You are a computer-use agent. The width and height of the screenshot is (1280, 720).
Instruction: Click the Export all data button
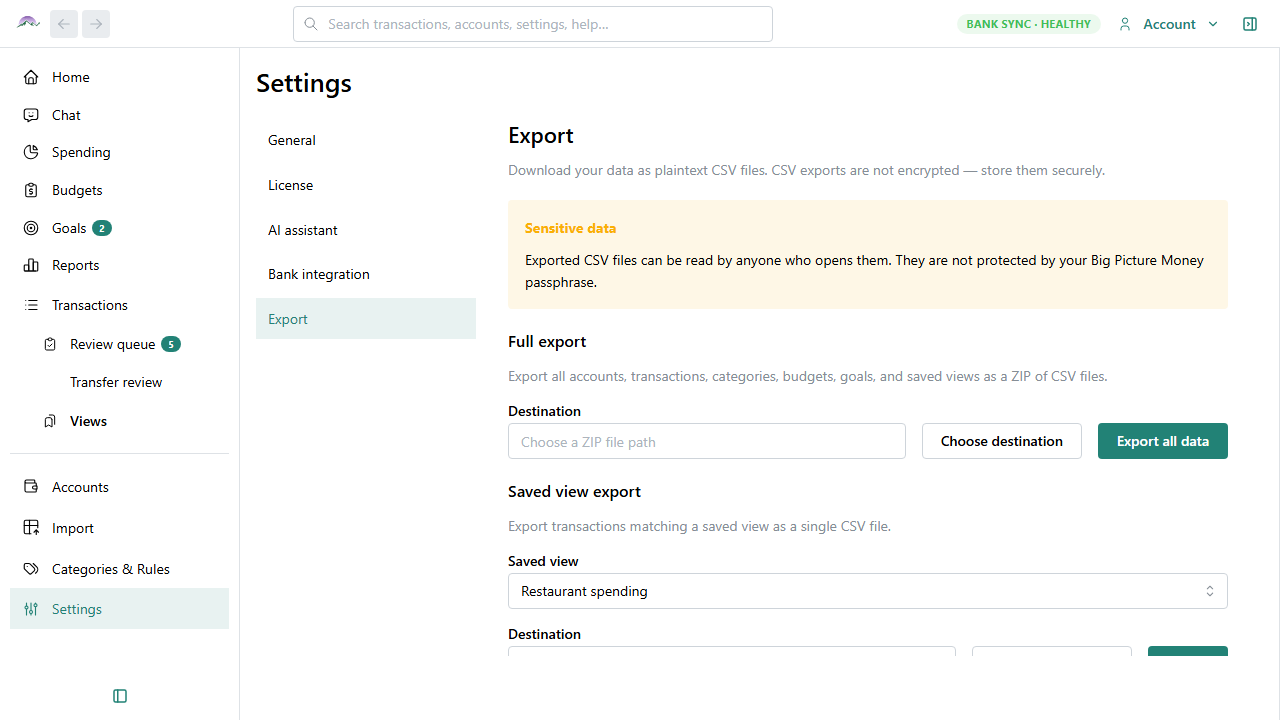tap(1163, 441)
